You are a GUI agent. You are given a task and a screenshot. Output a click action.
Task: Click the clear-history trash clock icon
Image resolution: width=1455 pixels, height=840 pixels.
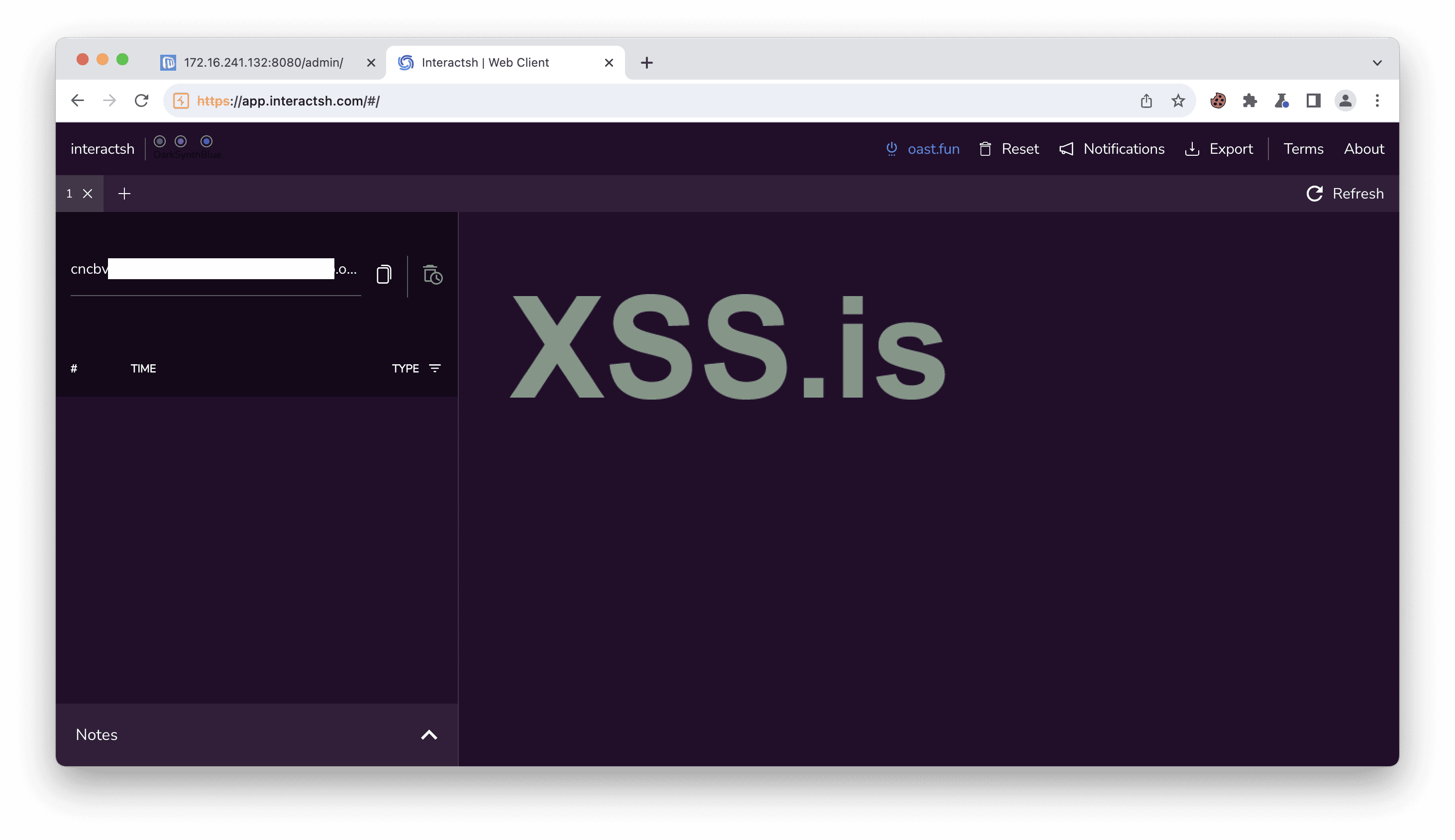[x=432, y=275]
